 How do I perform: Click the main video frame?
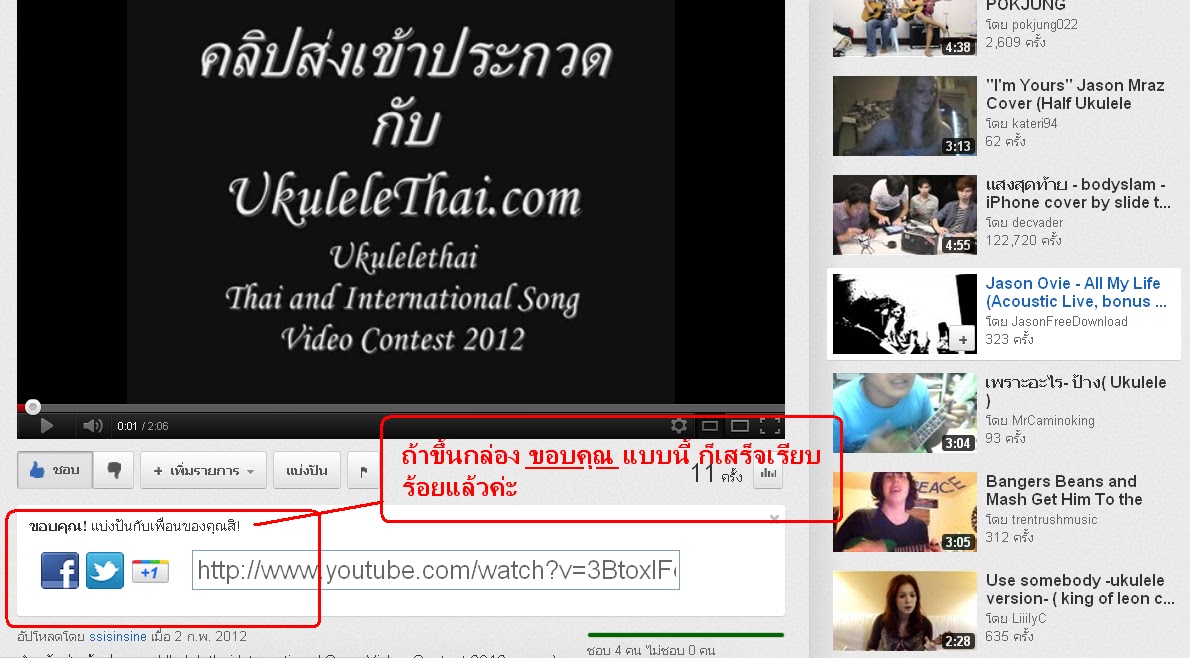point(401,201)
